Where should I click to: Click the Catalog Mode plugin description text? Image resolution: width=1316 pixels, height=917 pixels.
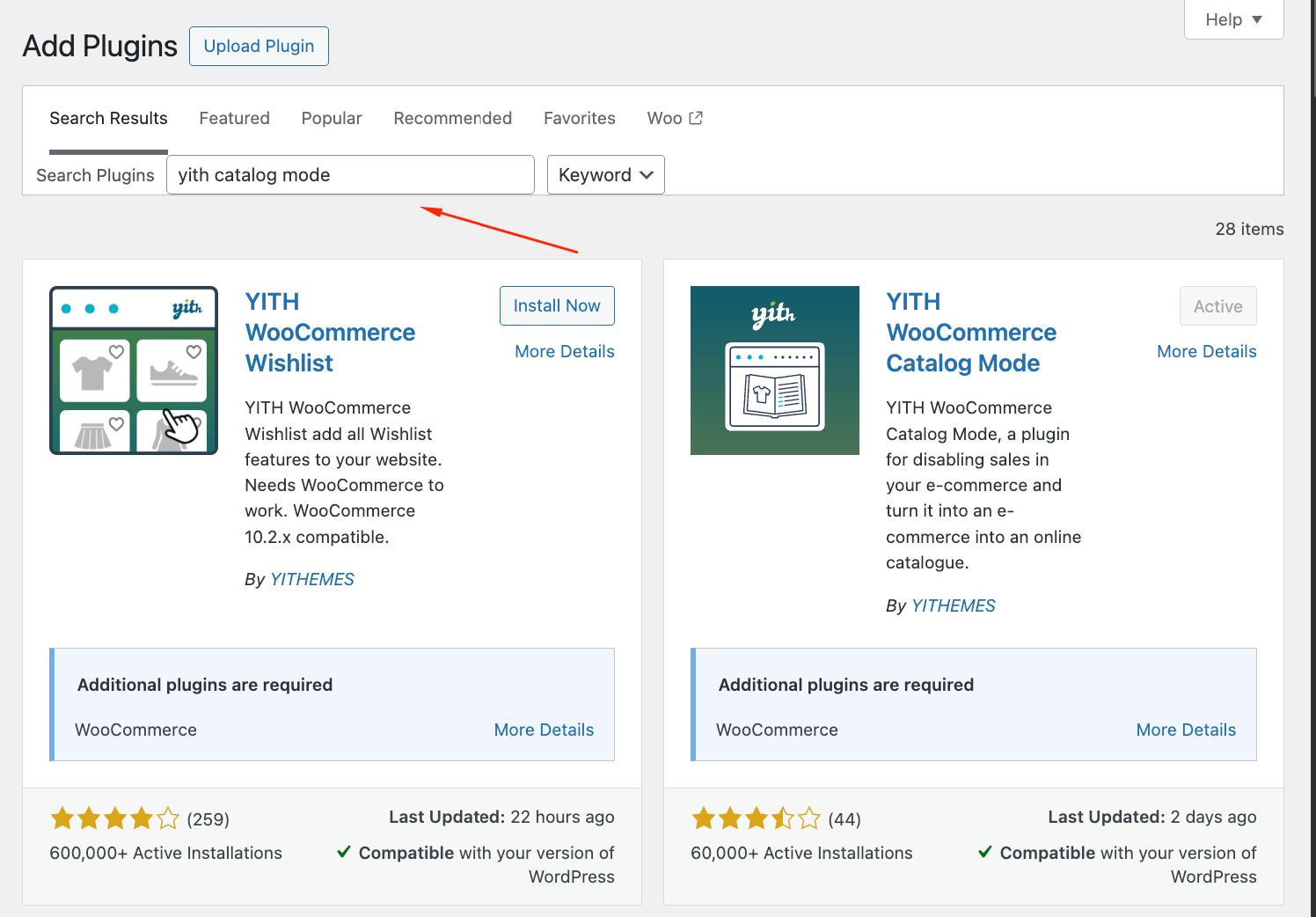tap(983, 485)
